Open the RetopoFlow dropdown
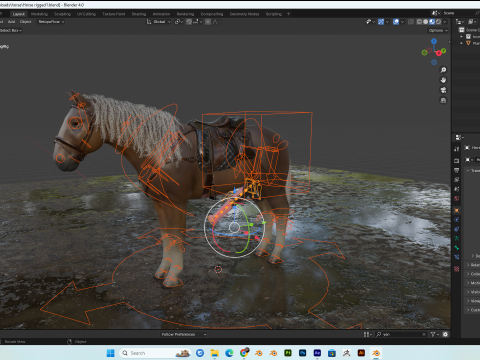The height and width of the screenshot is (360, 480). (51, 22)
